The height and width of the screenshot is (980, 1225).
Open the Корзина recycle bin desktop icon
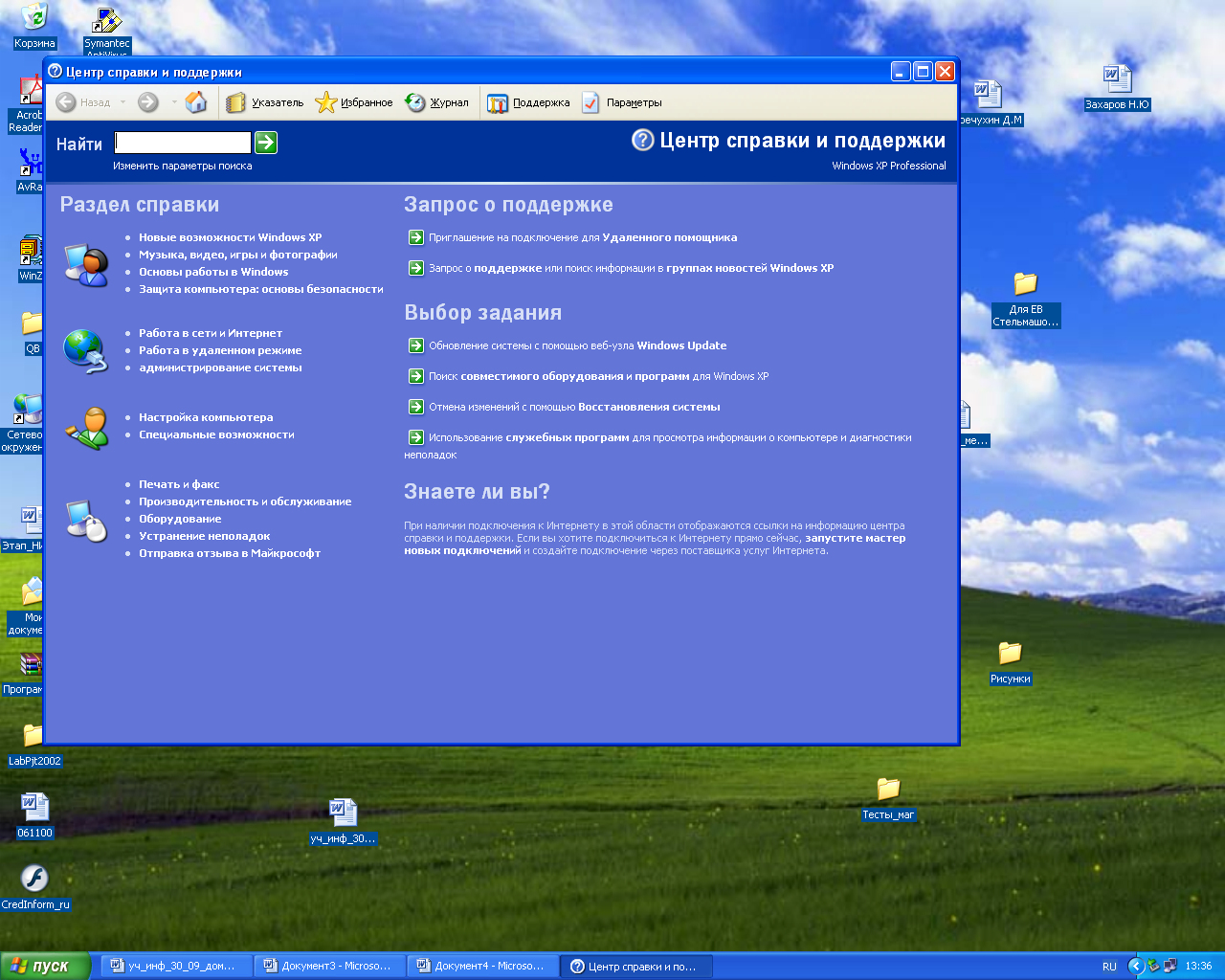[34, 26]
